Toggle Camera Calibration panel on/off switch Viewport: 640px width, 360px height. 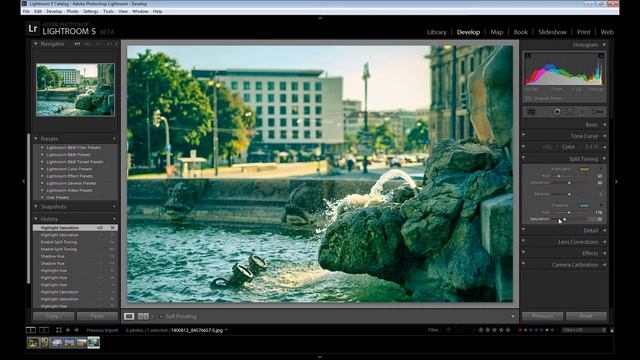(524, 263)
